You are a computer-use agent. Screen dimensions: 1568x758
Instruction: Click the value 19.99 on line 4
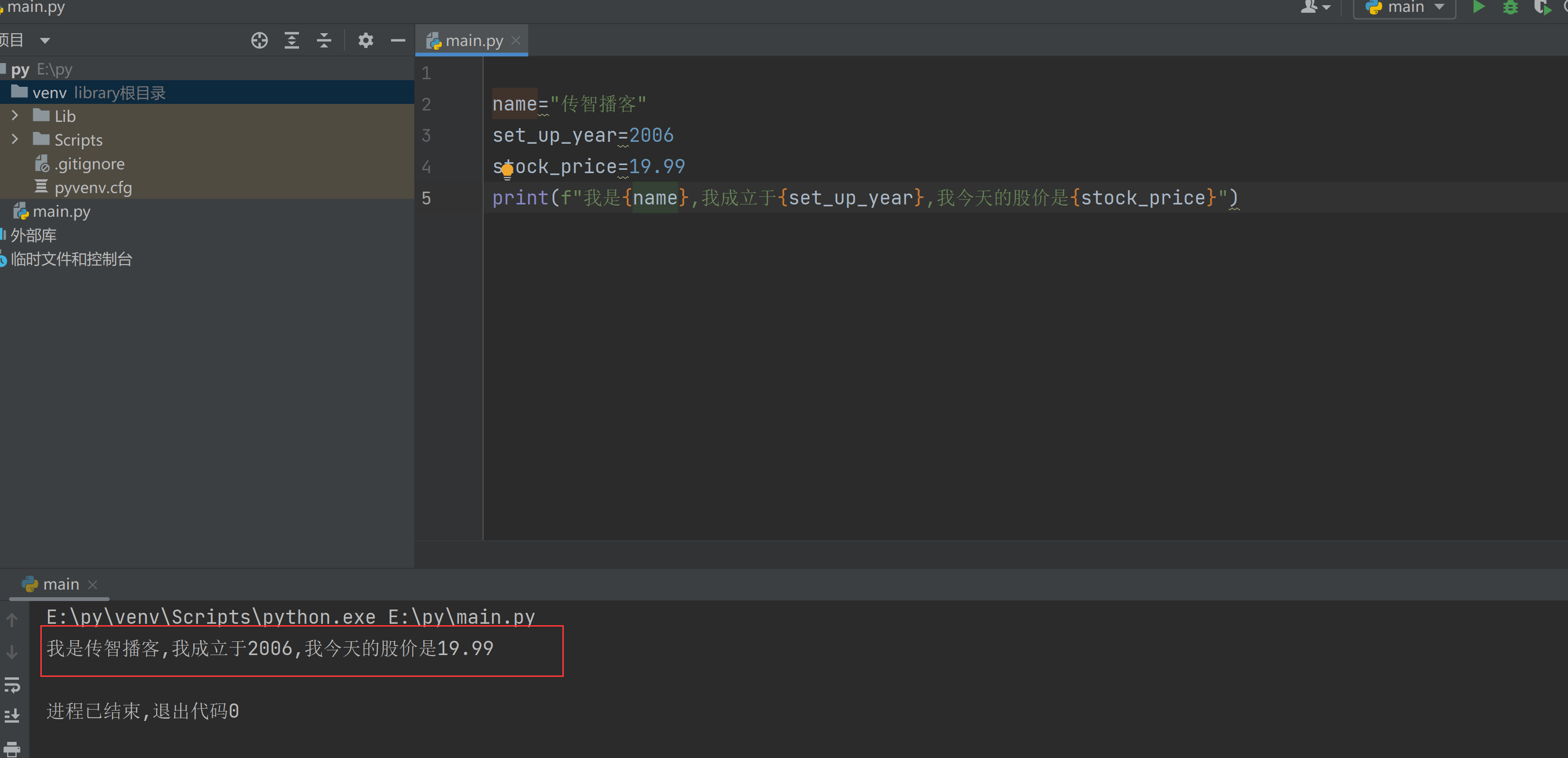[657, 166]
